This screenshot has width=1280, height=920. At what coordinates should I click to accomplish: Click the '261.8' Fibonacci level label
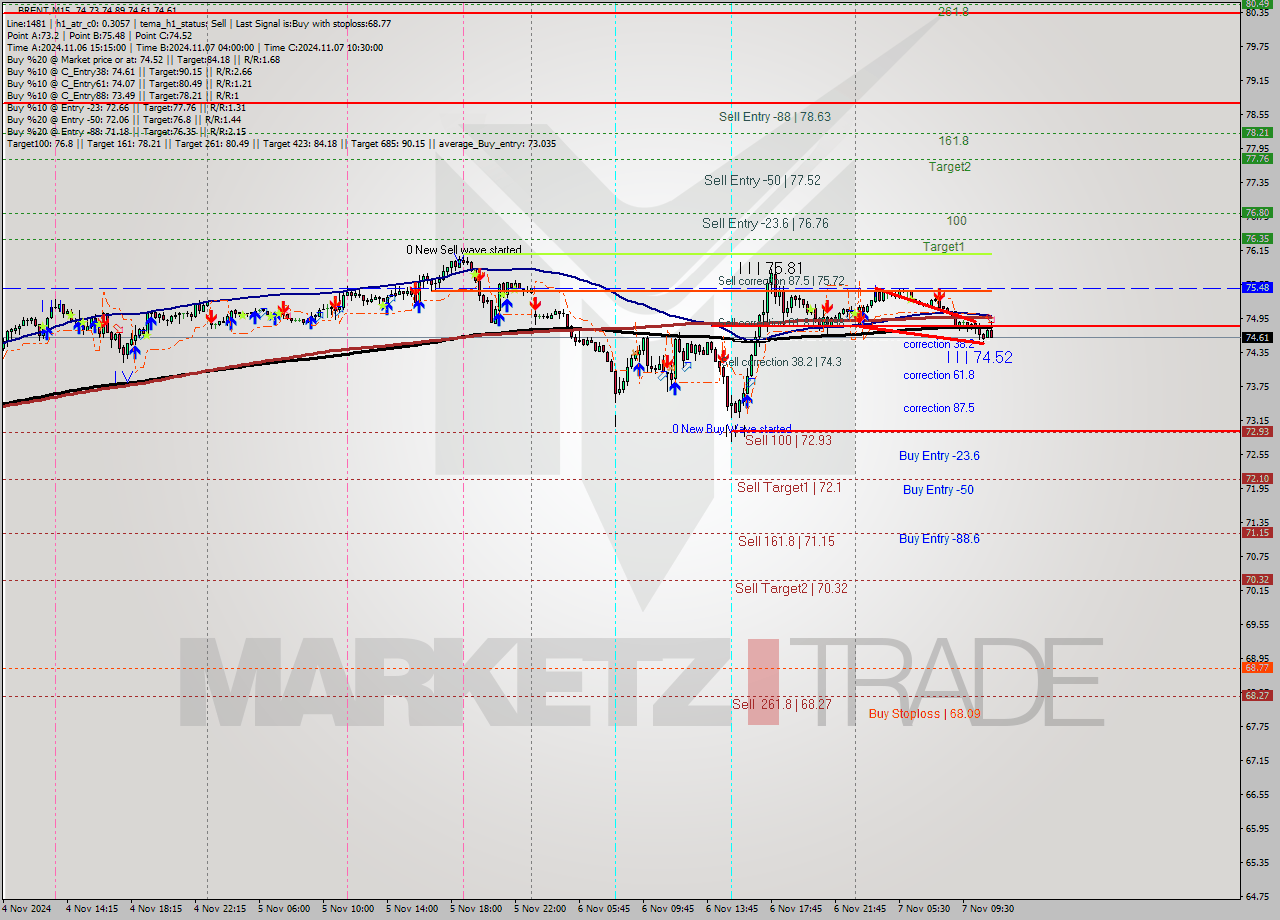coord(953,12)
